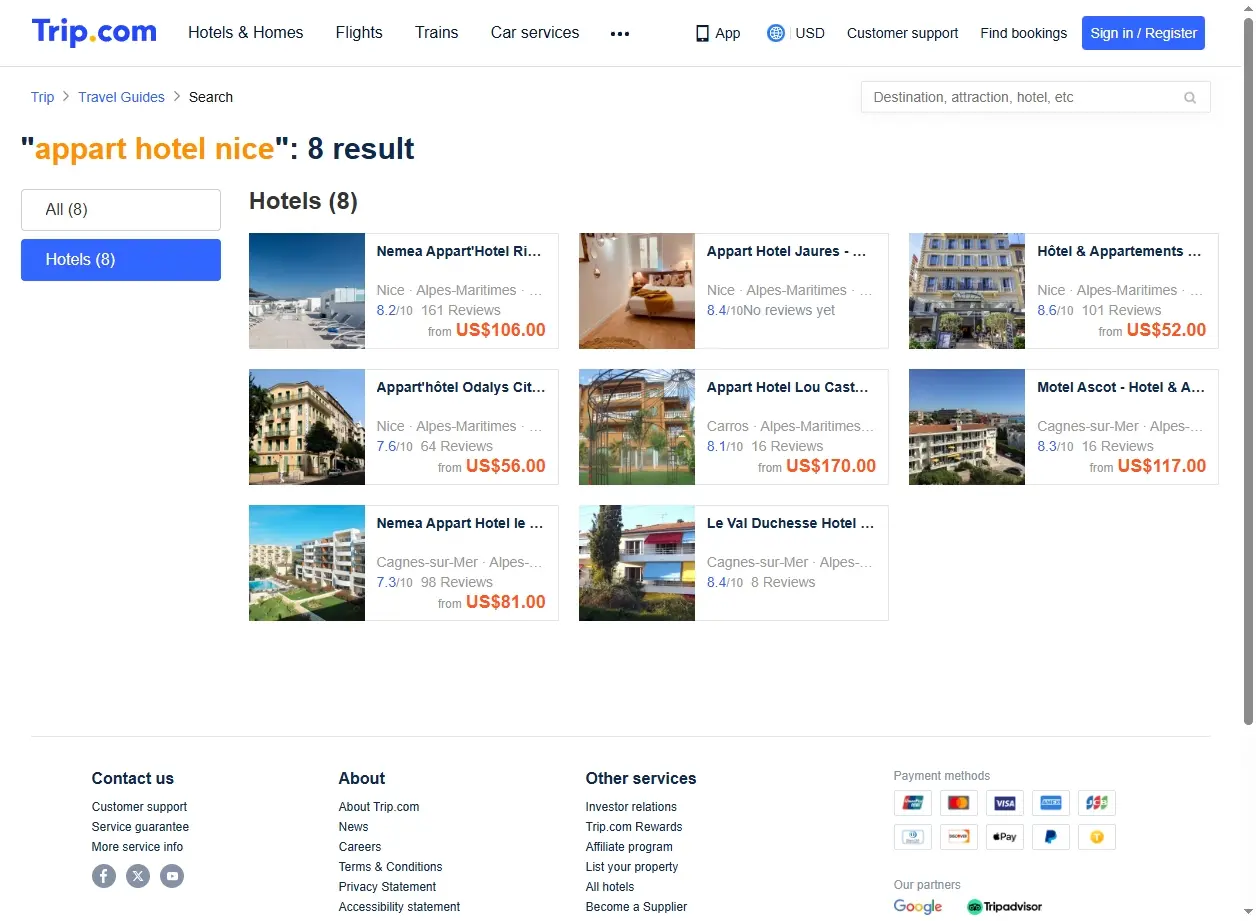This screenshot has width=1256, height=921.
Task: Click the Mastercard payment icon
Action: point(958,803)
